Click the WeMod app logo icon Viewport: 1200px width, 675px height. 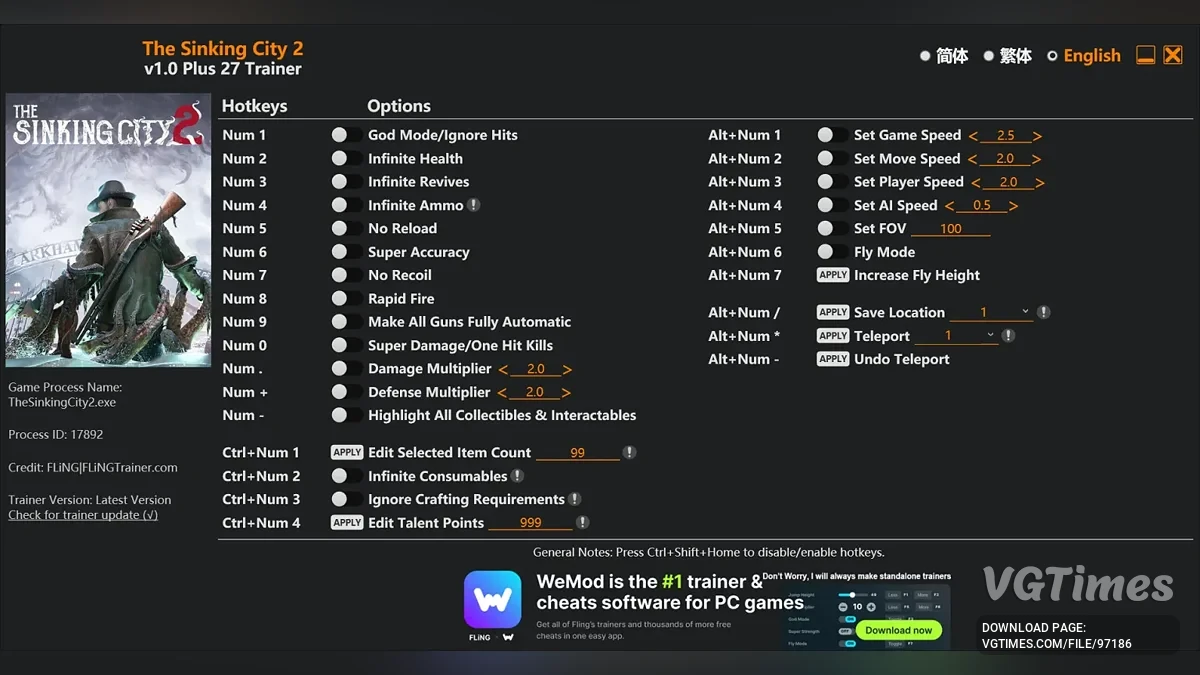click(492, 600)
